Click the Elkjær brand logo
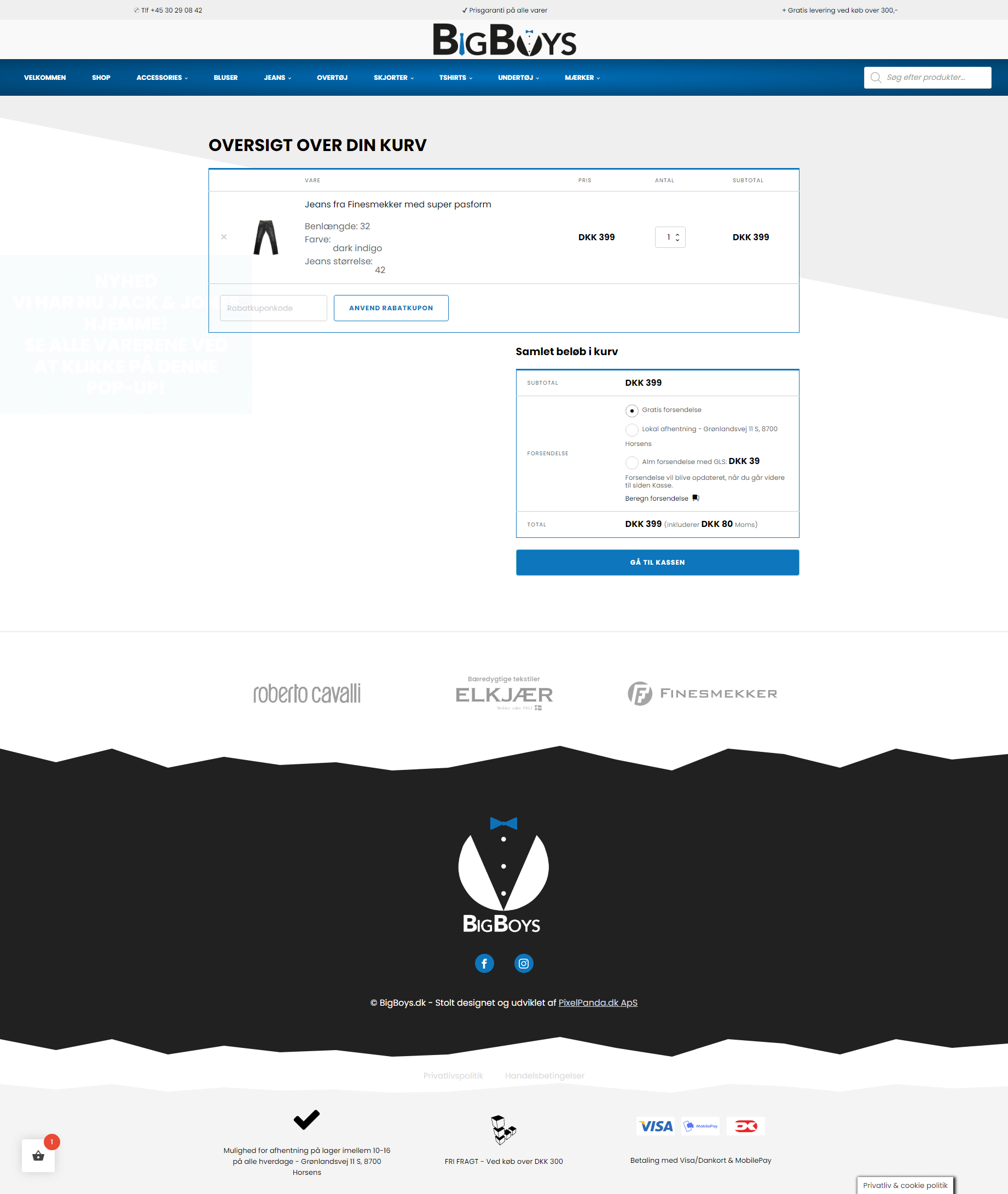Viewport: 1008px width, 1194px height. pos(503,693)
